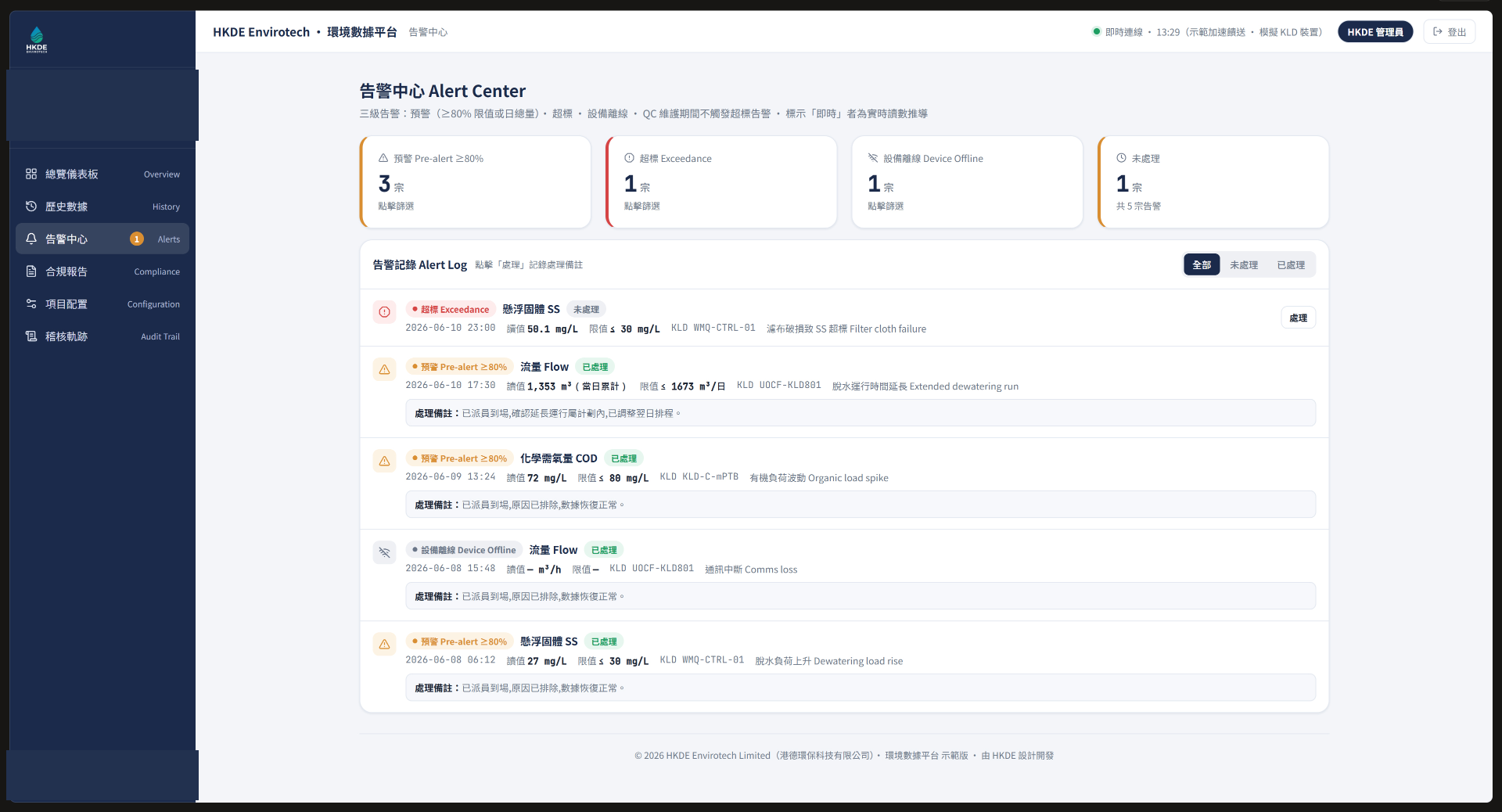Filter alert log by 全部 (all)
This screenshot has width=1502, height=812.
(1202, 265)
